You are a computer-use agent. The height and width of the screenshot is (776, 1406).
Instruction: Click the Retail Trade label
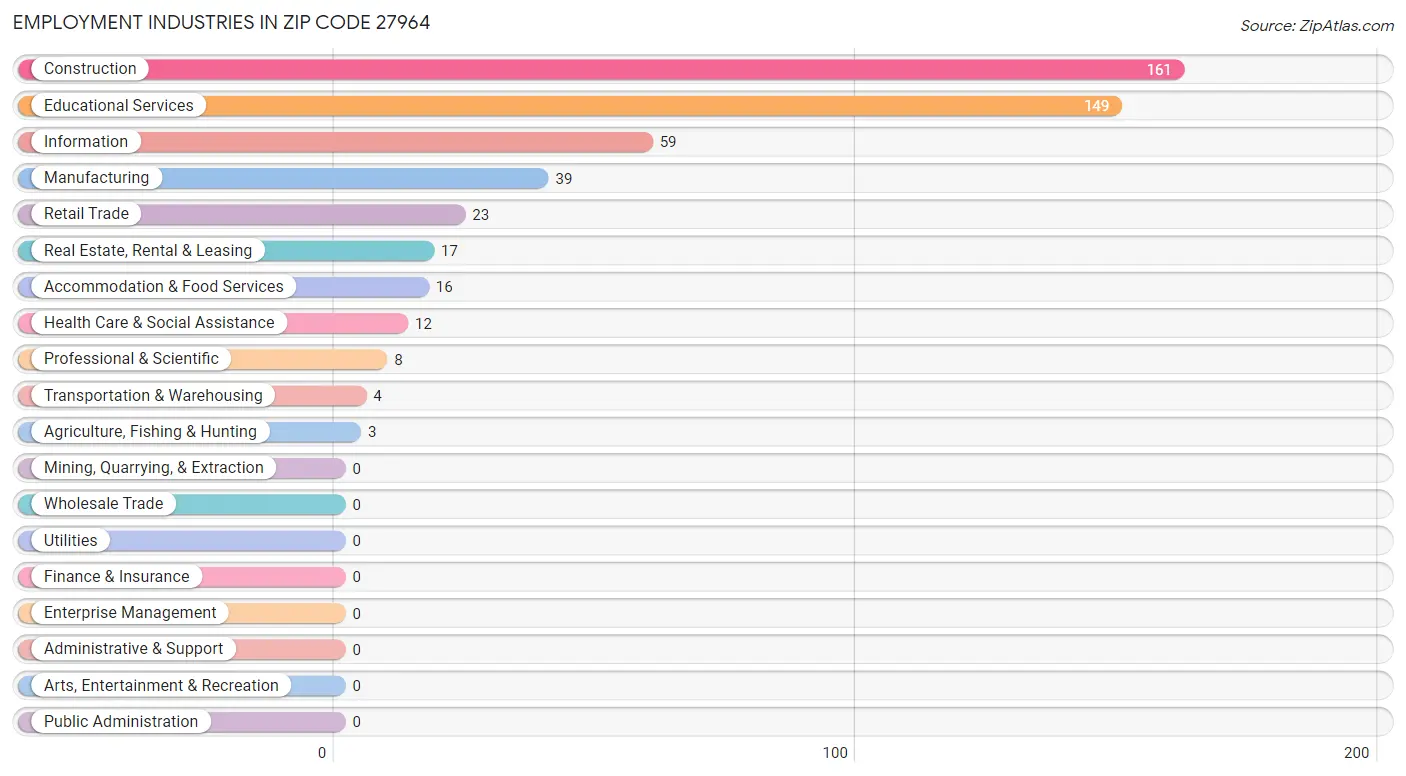(86, 214)
